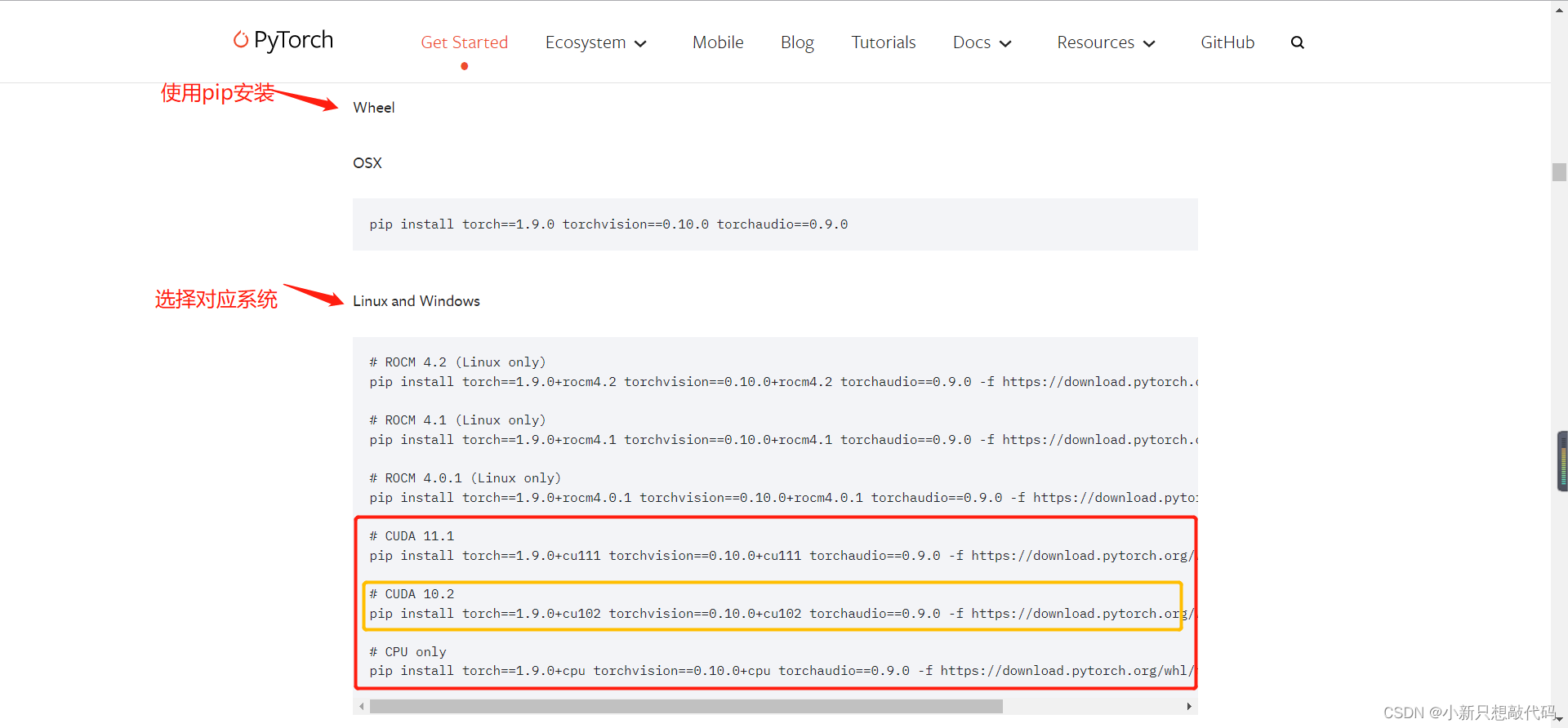Click the '# CUDA 11.1' comment line
1568x728 pixels.
[412, 536]
